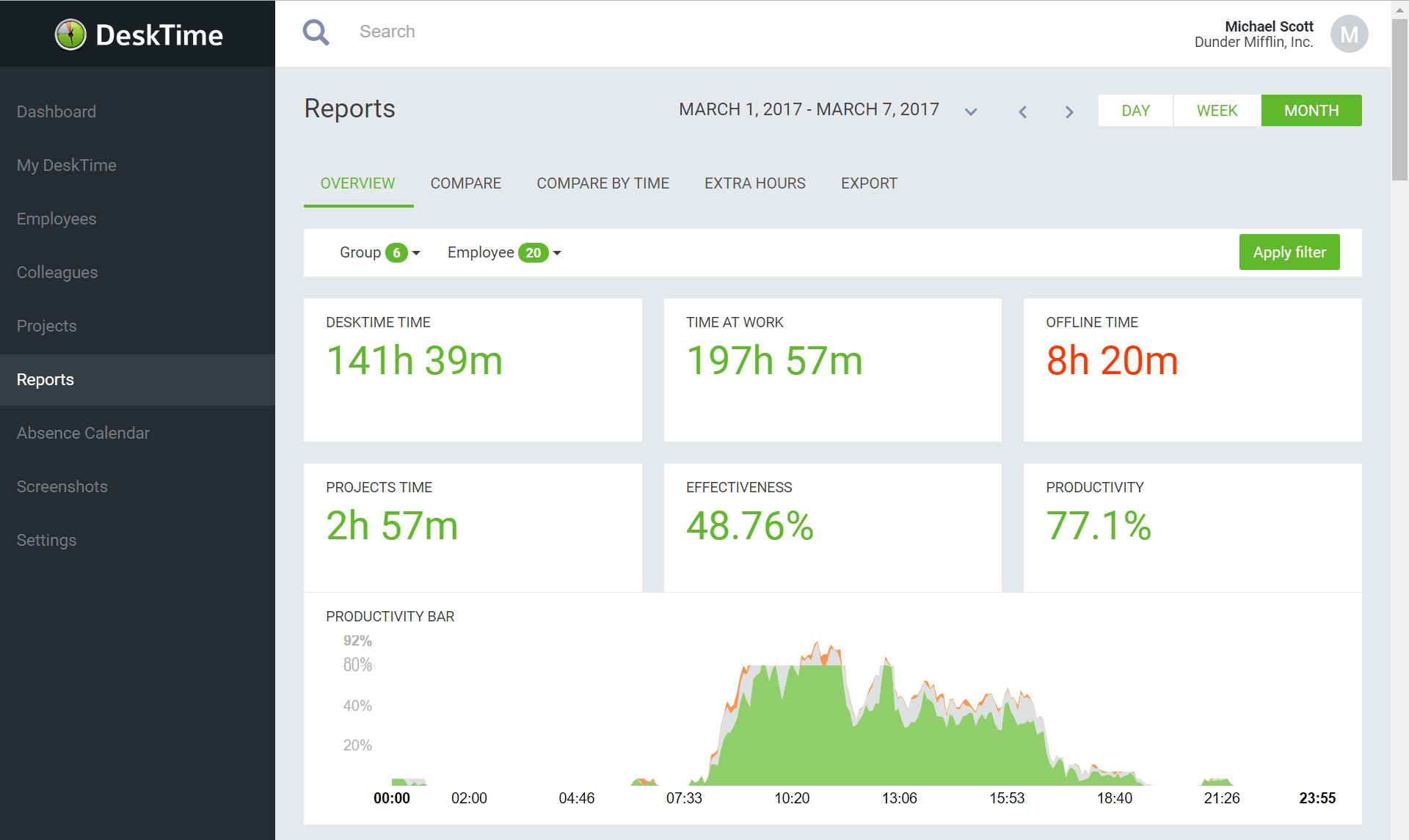Expand the date range chevron
This screenshot has width=1409, height=840.
971,112
